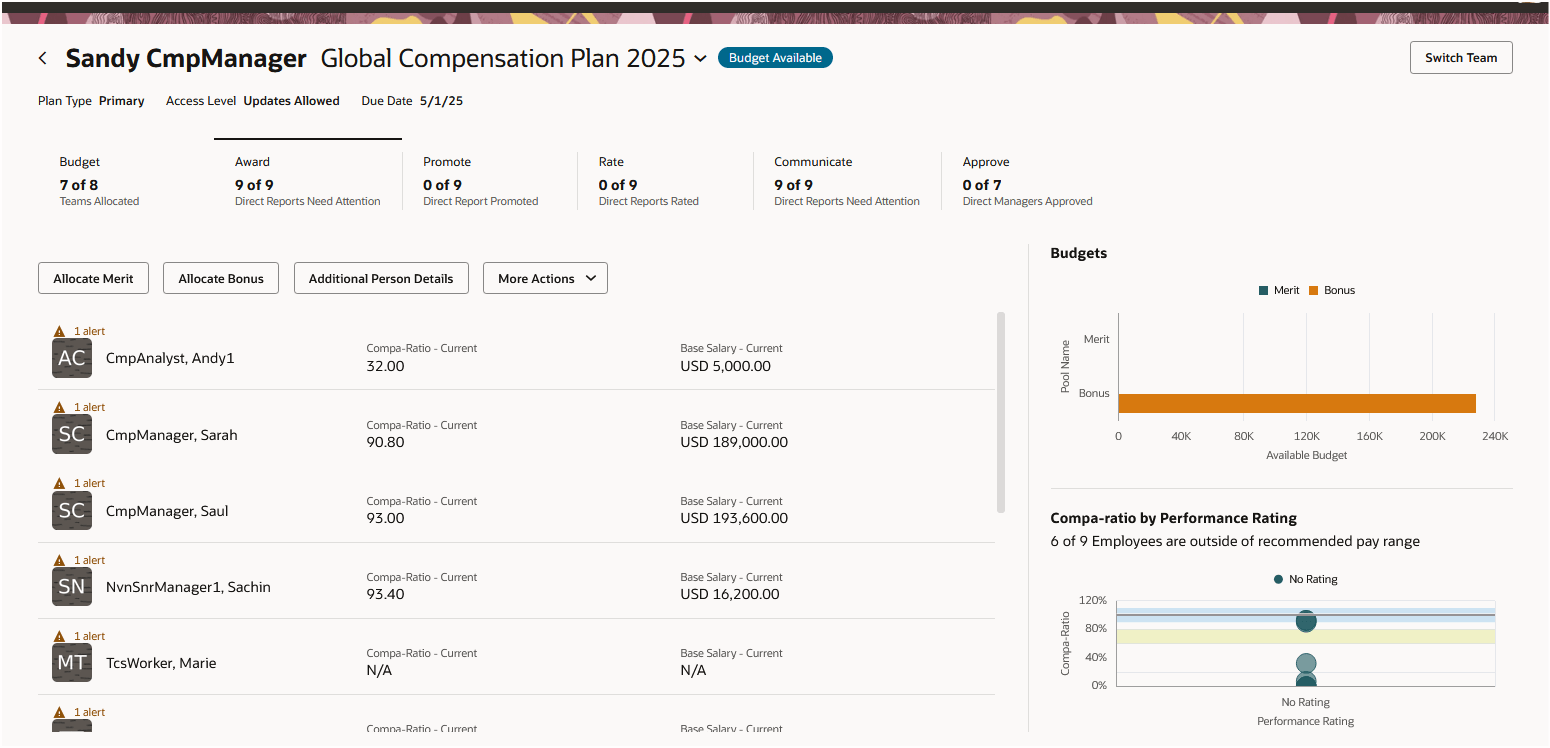The width and height of the screenshot is (1550, 748).
Task: Click Marie TcsWorker's MT avatar
Action: (72, 663)
